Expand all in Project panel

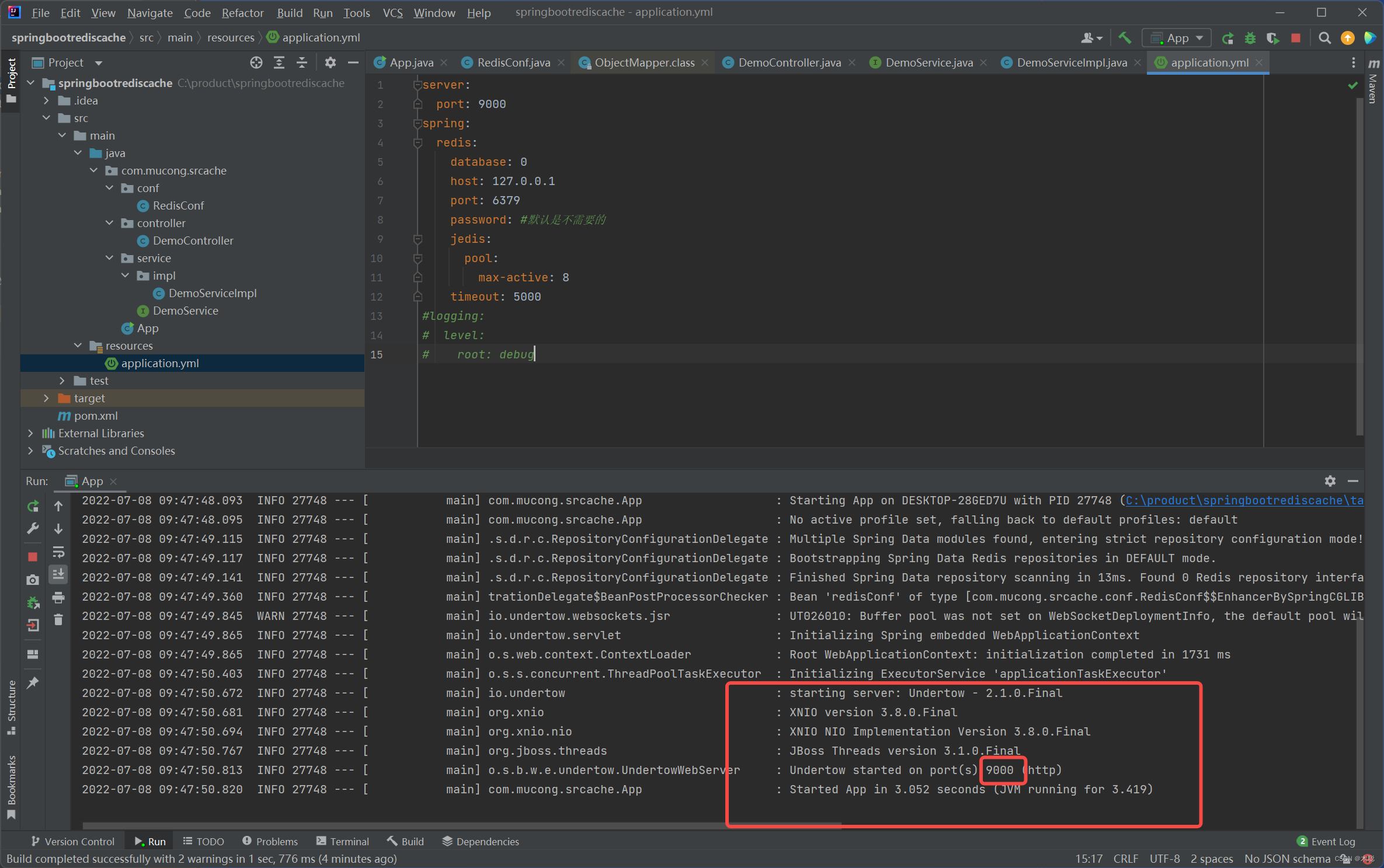pos(279,62)
